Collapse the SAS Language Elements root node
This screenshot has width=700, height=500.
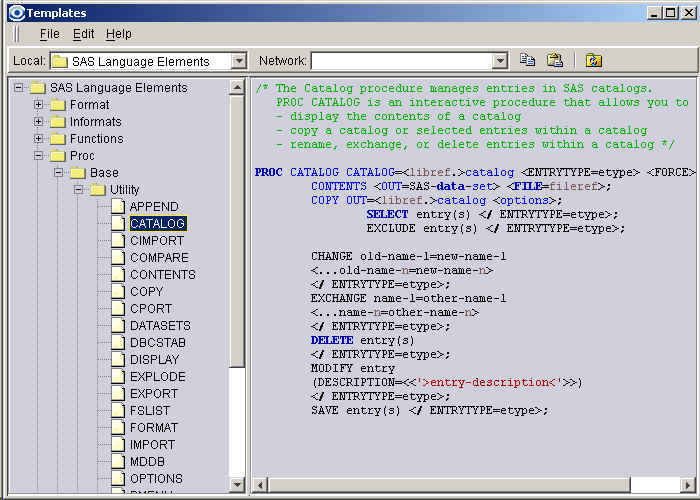(18, 88)
